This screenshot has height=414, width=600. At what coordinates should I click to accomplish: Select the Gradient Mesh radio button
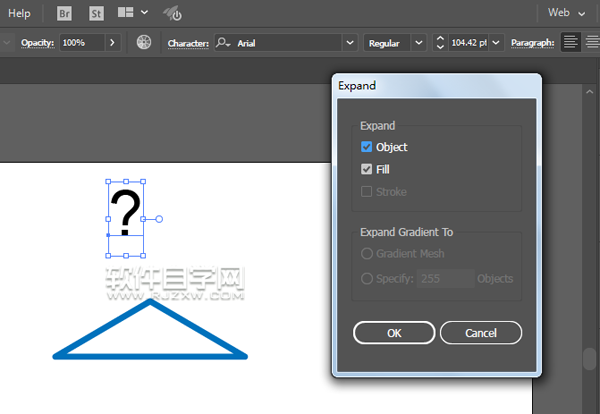367,254
